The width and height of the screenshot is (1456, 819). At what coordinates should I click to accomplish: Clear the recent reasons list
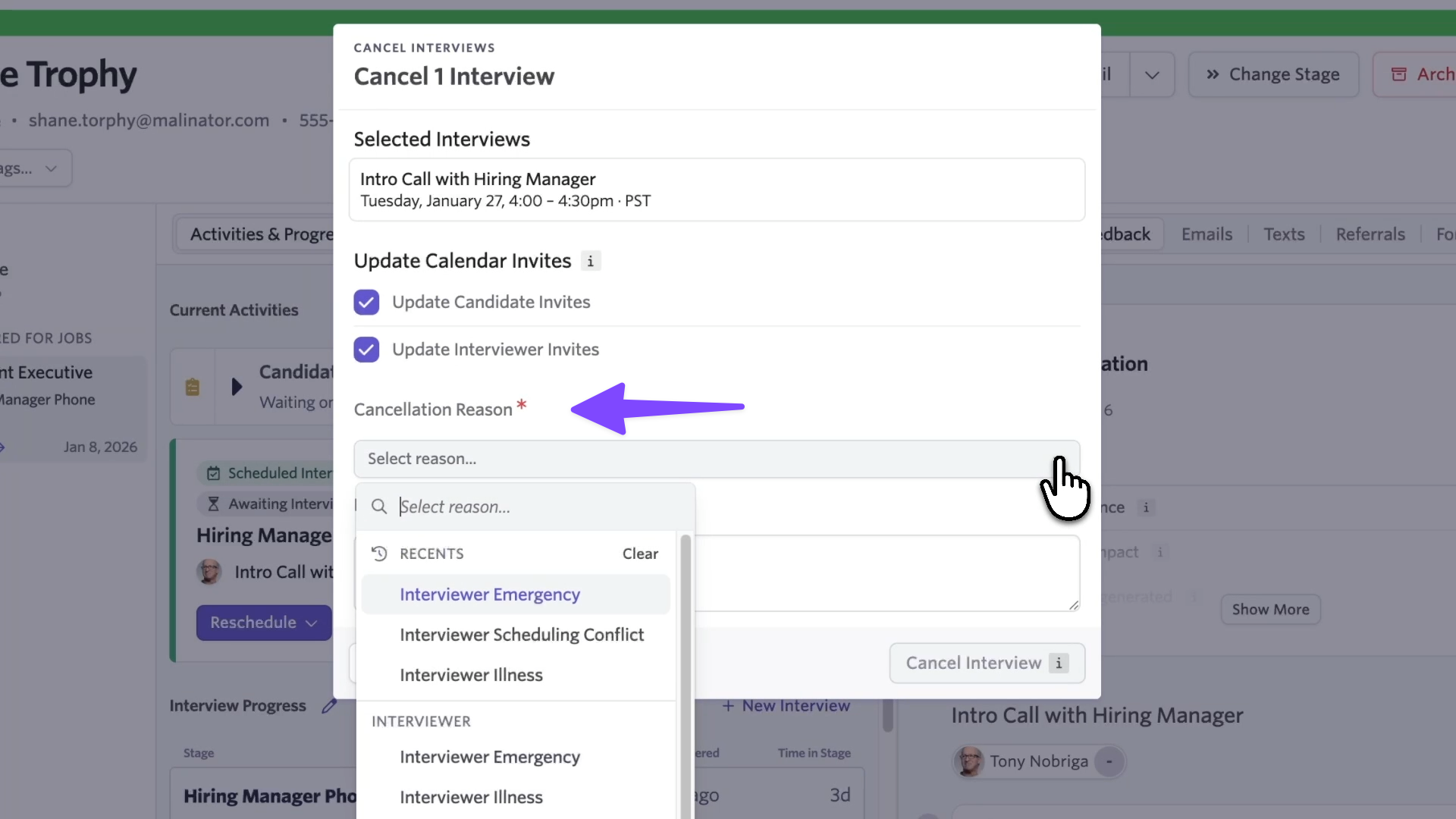click(x=640, y=554)
